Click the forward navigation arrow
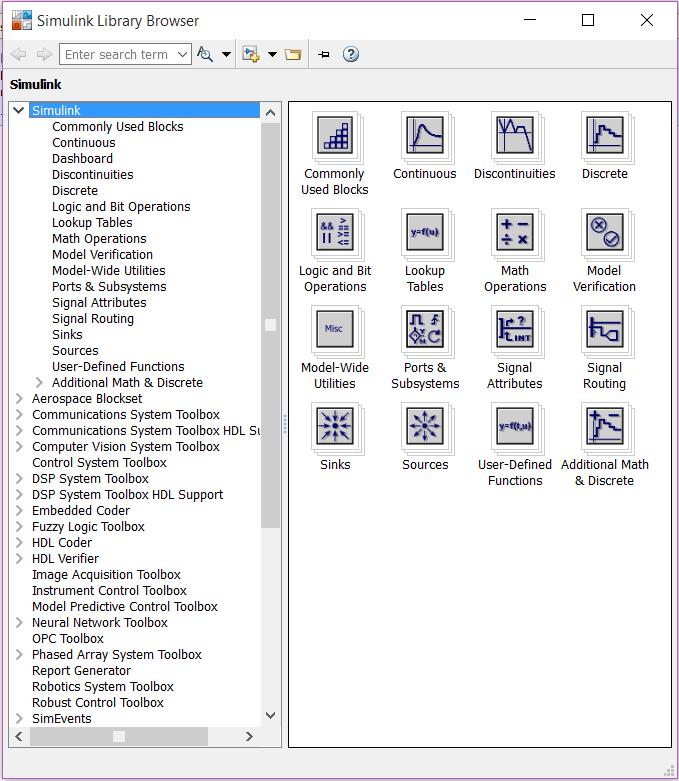The height and width of the screenshot is (781, 679). (x=44, y=54)
